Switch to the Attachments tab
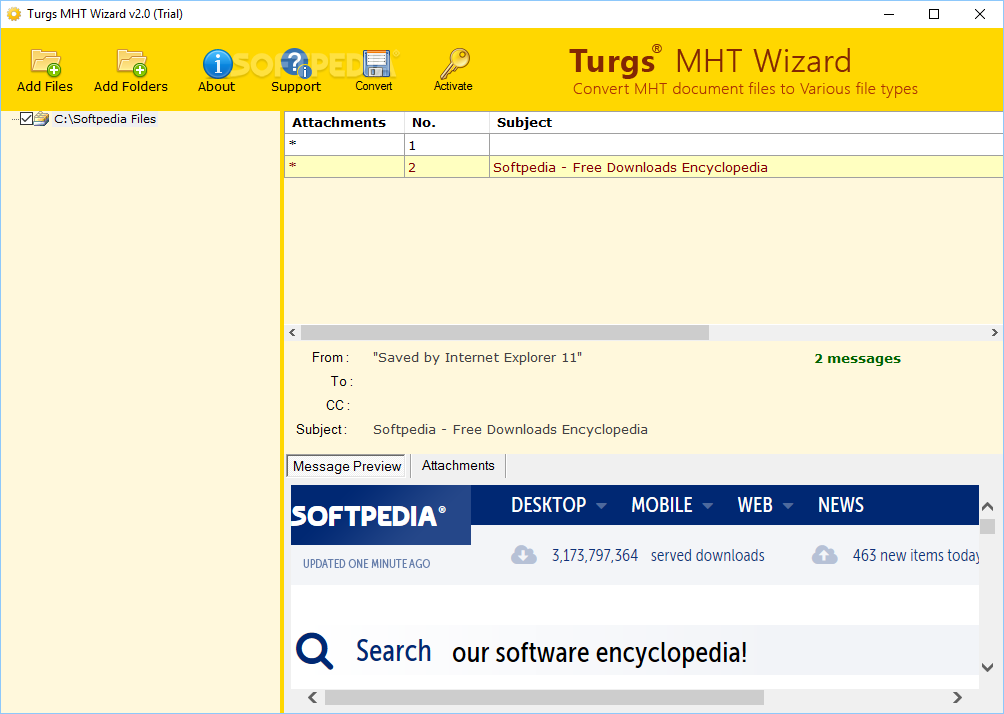The image size is (1004, 714). tap(458, 466)
